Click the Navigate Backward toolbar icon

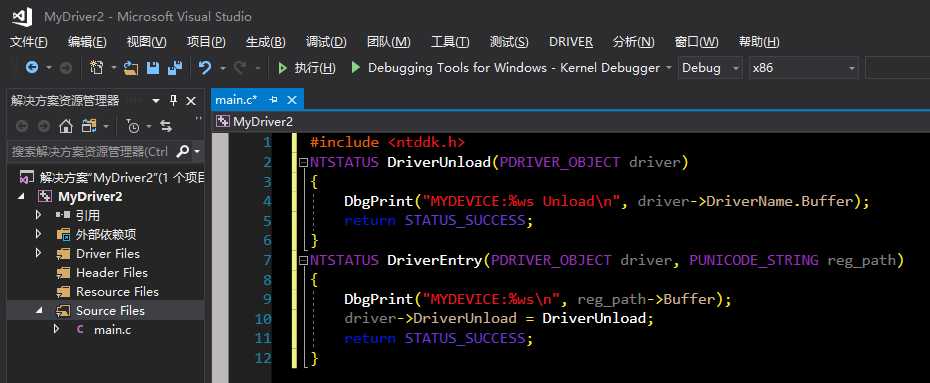pyautogui.click(x=32, y=68)
